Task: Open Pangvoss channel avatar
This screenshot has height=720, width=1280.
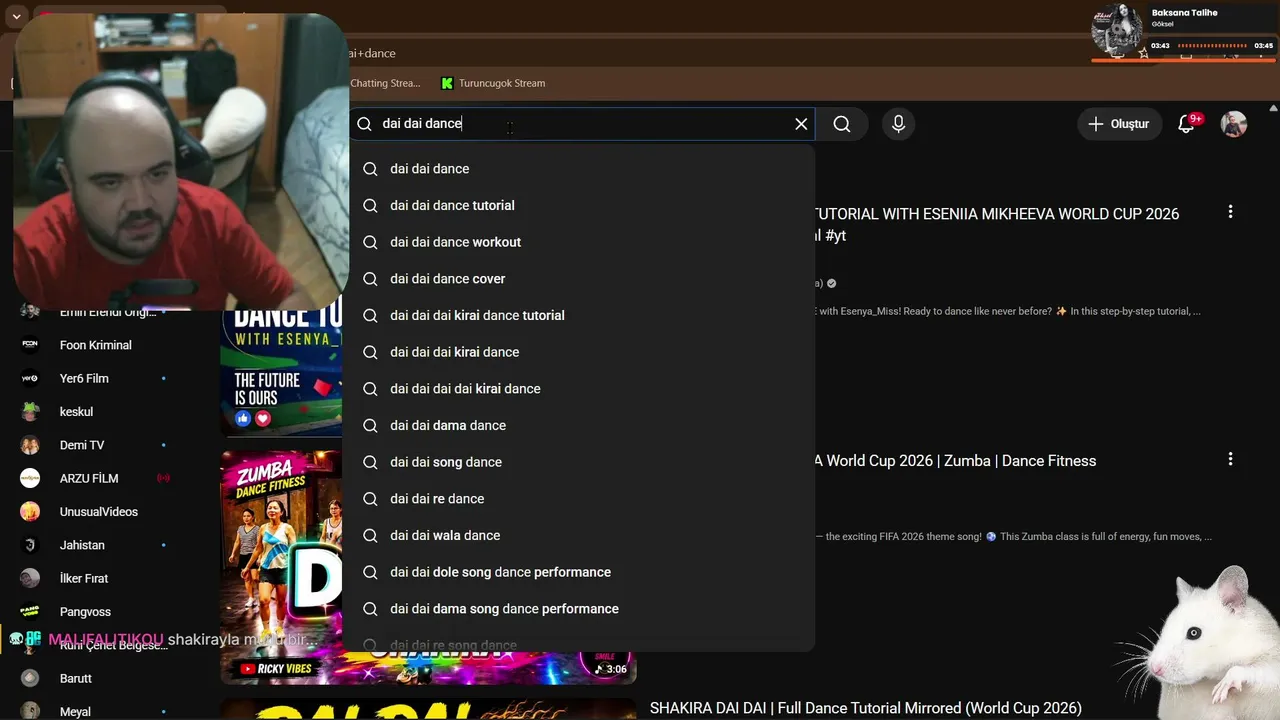Action: tap(30, 611)
